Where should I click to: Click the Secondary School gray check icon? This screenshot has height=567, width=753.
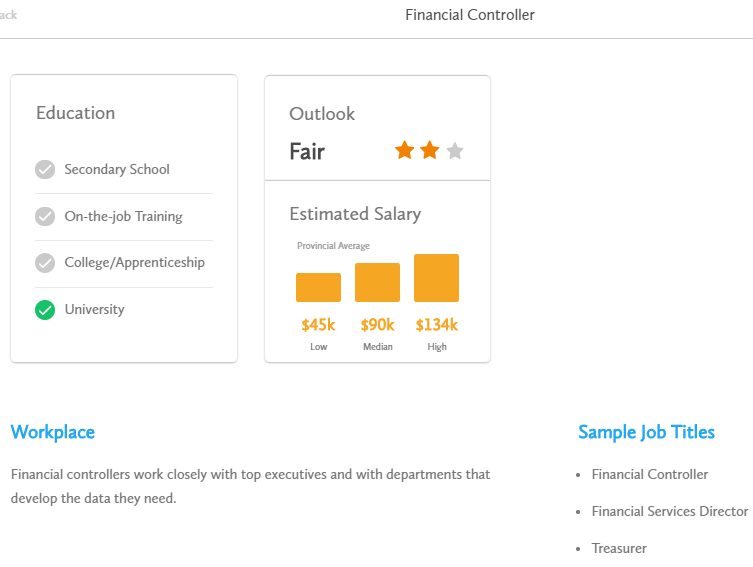(45, 169)
